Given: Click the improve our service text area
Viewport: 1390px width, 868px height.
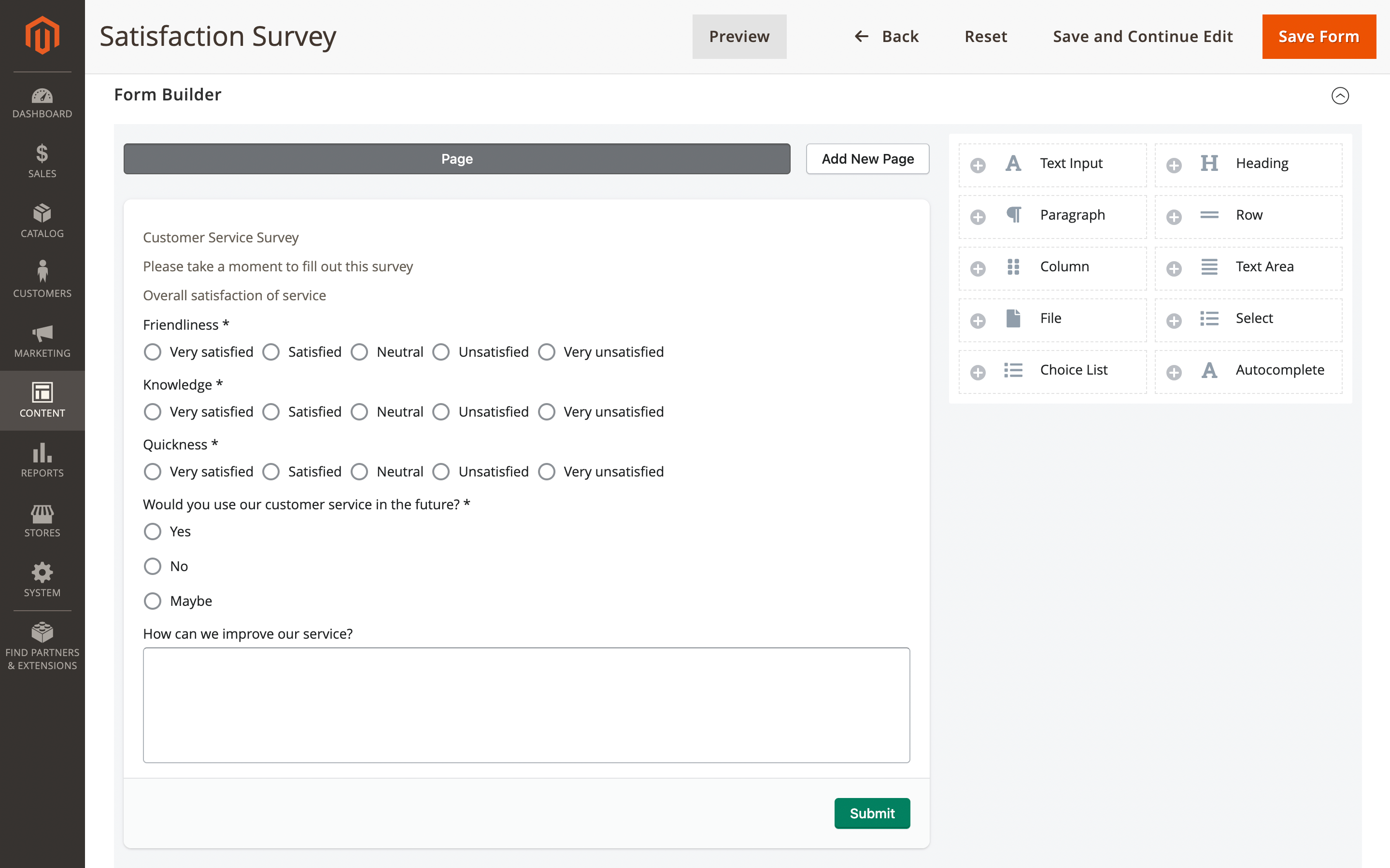Looking at the screenshot, I should [x=526, y=705].
